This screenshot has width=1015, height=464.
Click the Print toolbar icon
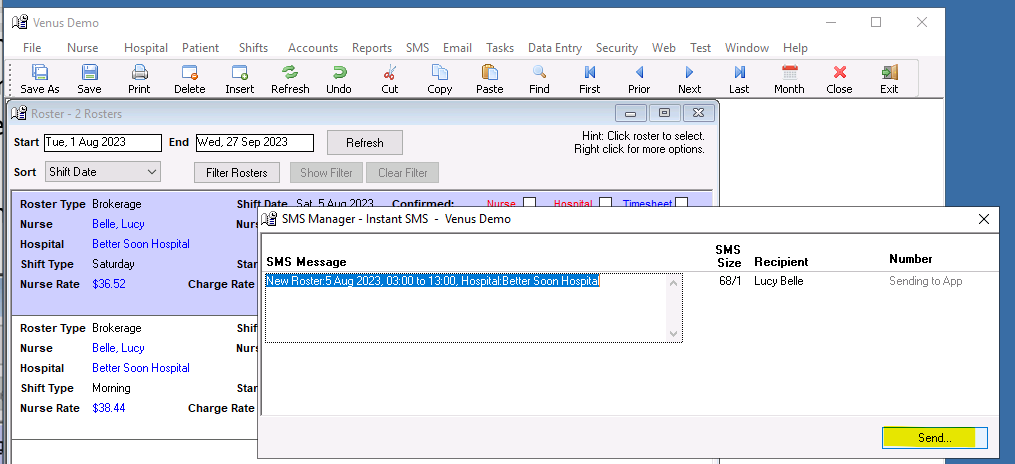(x=139, y=72)
